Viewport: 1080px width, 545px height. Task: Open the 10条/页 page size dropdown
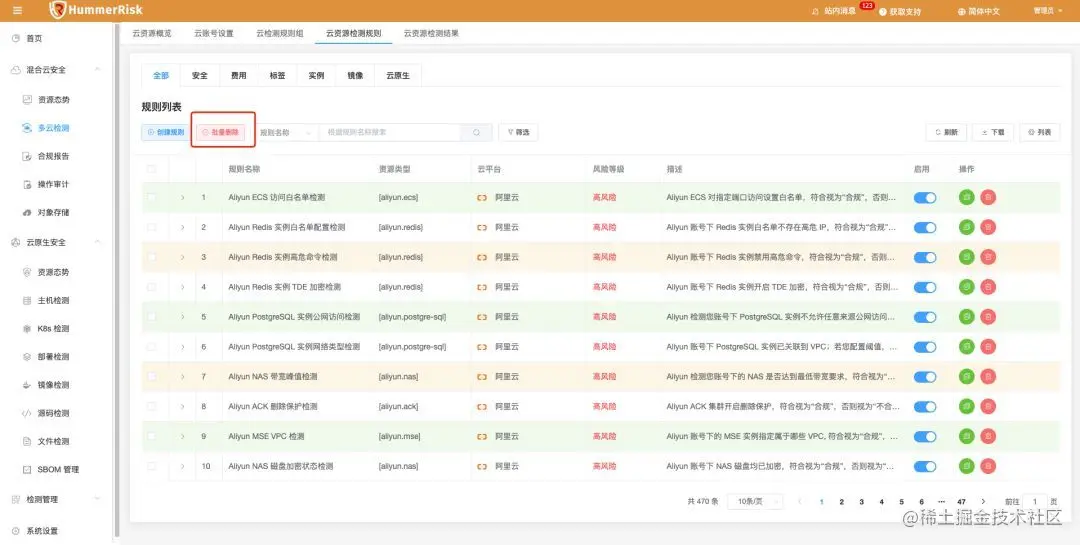coord(755,502)
